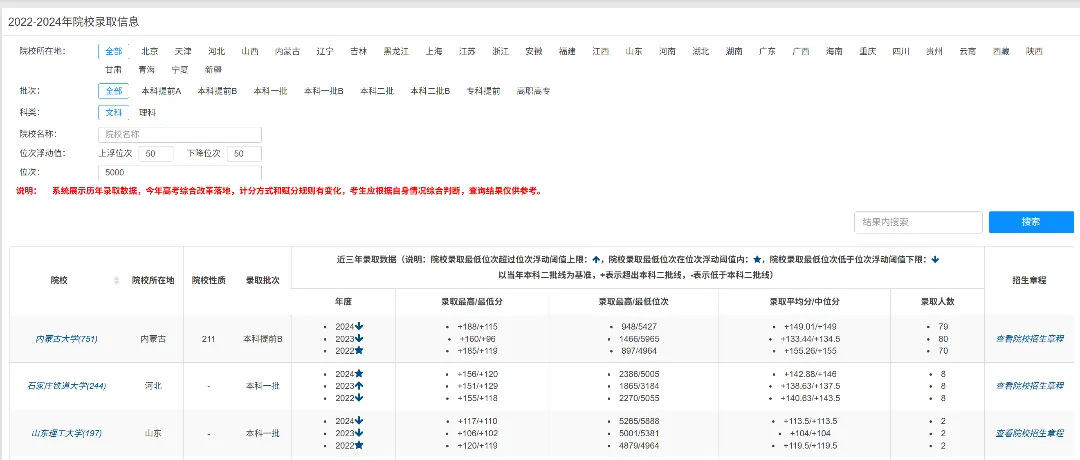This screenshot has width=1080, height=460.
Task: Pick 西藏 from the location options
Action: coord(1001,51)
